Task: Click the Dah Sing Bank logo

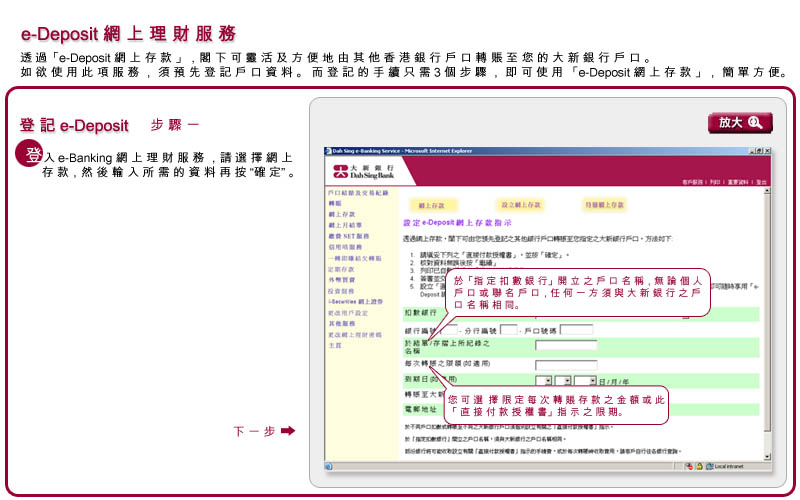Action: pyautogui.click(x=363, y=171)
